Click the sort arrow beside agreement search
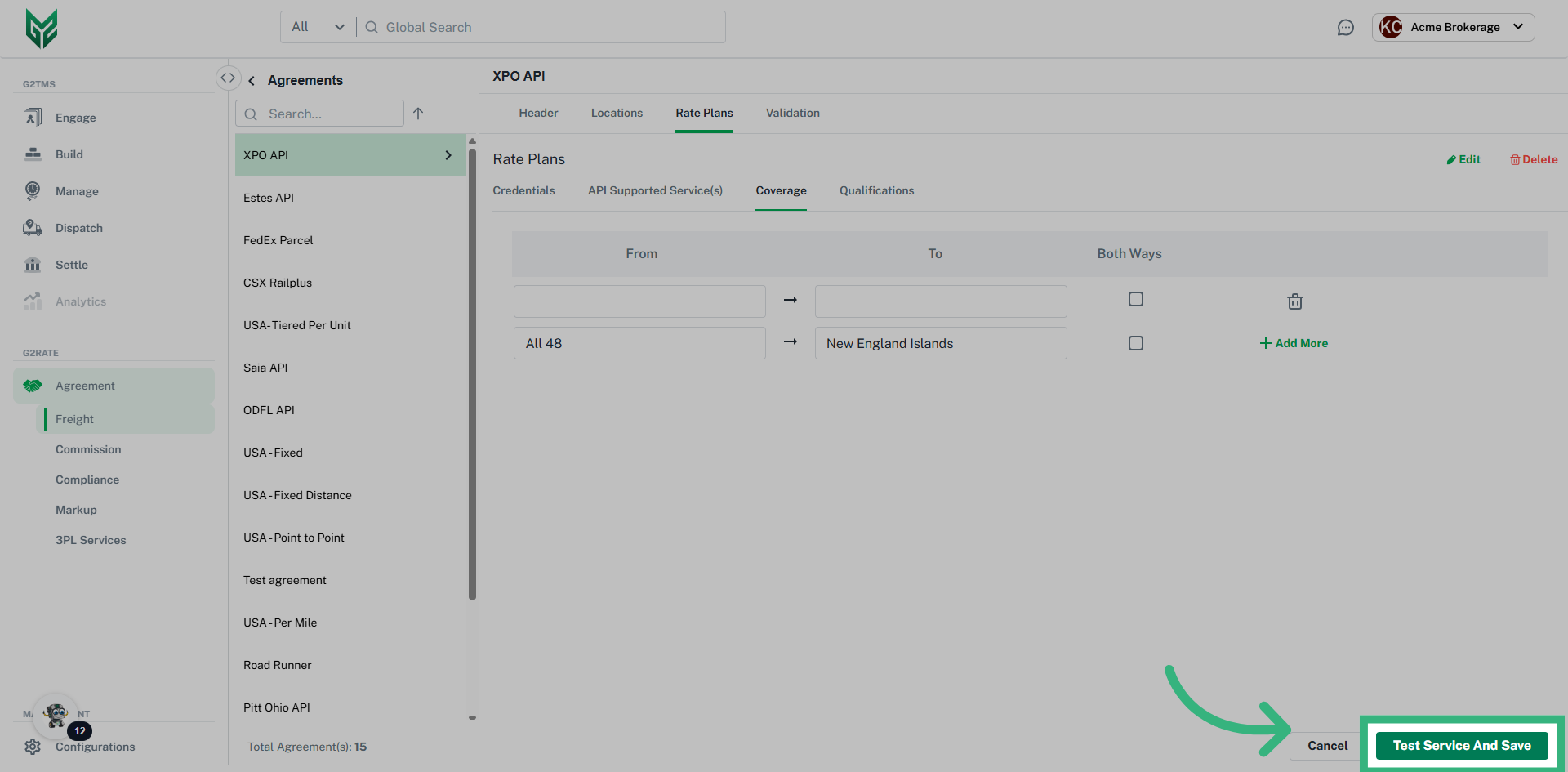Viewport: 1568px width, 772px height. pyautogui.click(x=418, y=114)
